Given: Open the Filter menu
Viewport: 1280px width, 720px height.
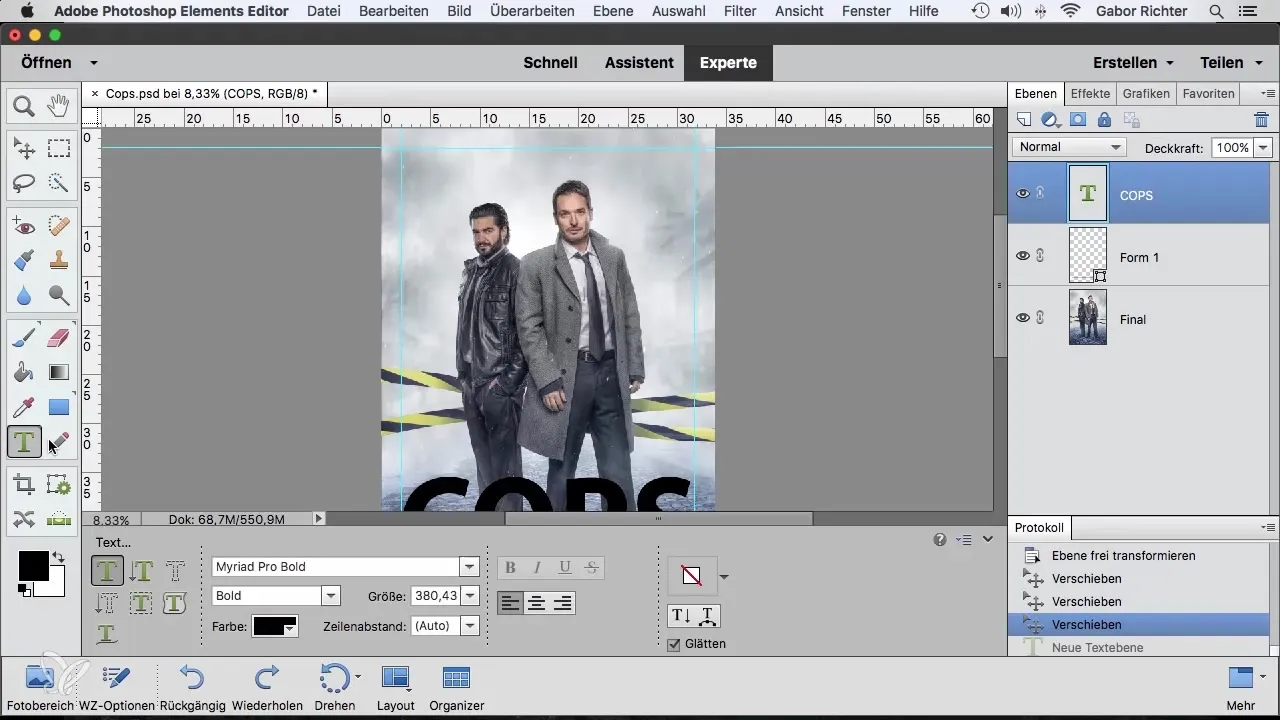Looking at the screenshot, I should [x=740, y=11].
